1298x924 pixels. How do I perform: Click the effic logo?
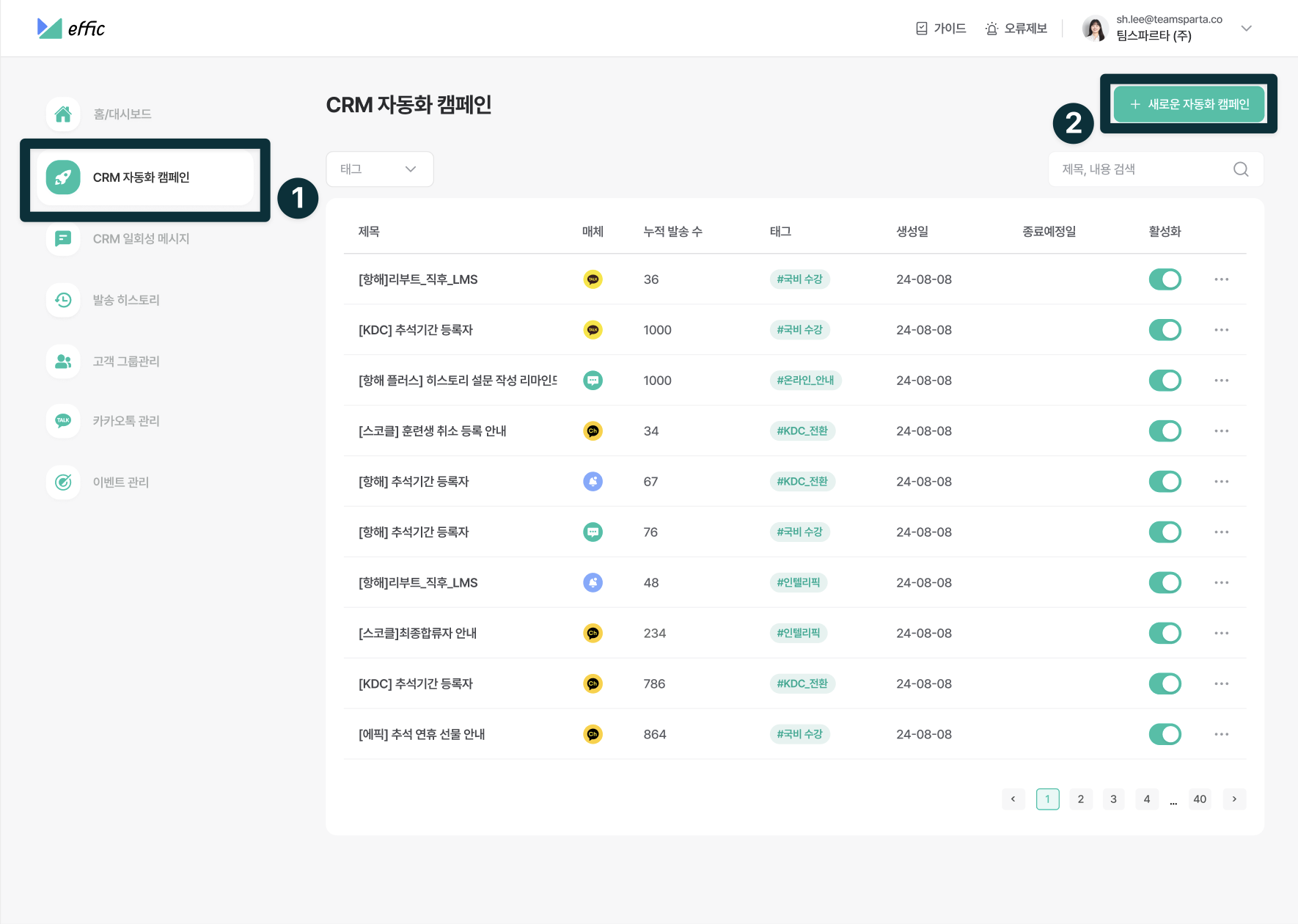click(71, 29)
